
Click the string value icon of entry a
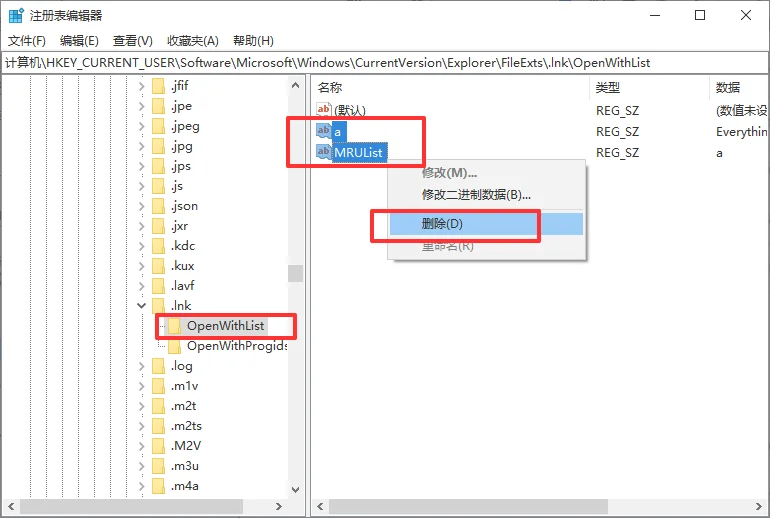tap(324, 131)
